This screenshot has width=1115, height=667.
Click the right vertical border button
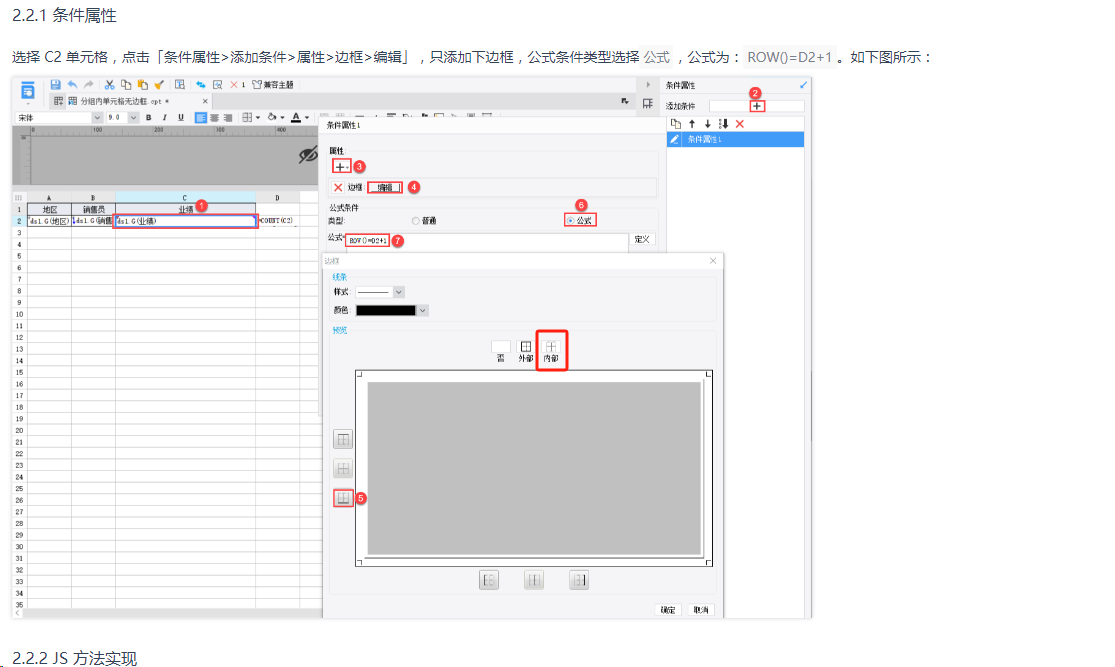579,580
